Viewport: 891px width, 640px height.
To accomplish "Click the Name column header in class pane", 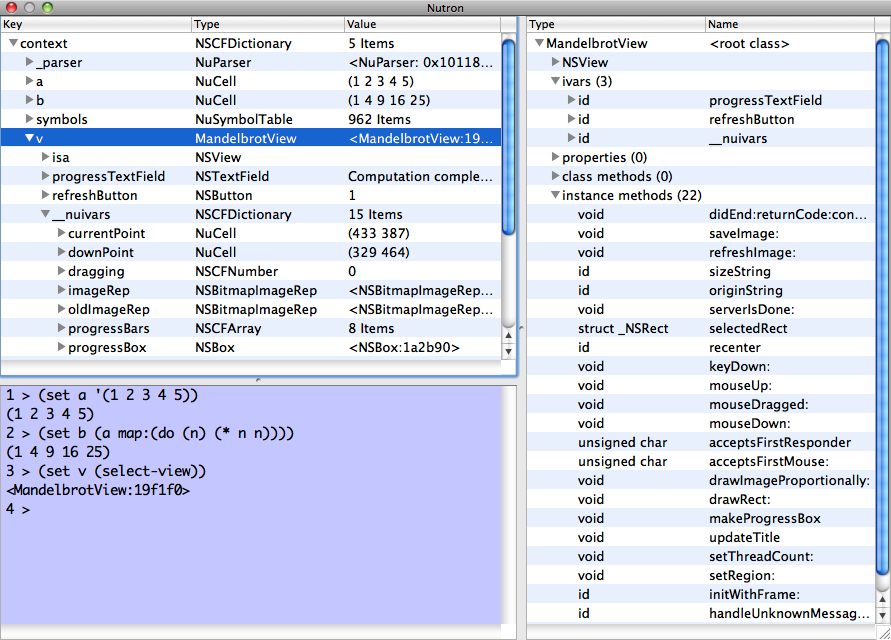I will click(x=790, y=24).
